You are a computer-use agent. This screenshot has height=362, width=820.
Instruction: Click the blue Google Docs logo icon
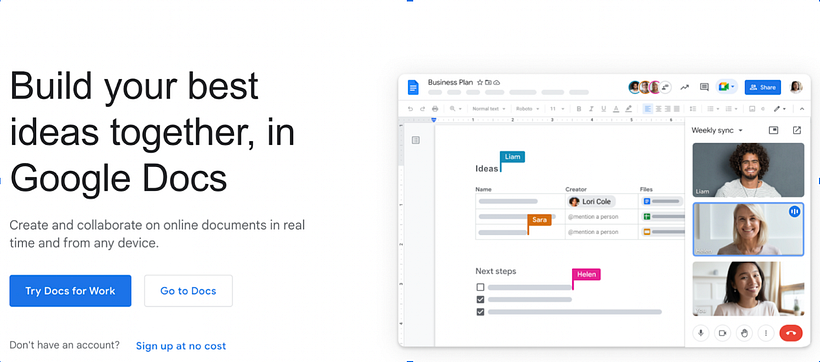[x=413, y=87]
